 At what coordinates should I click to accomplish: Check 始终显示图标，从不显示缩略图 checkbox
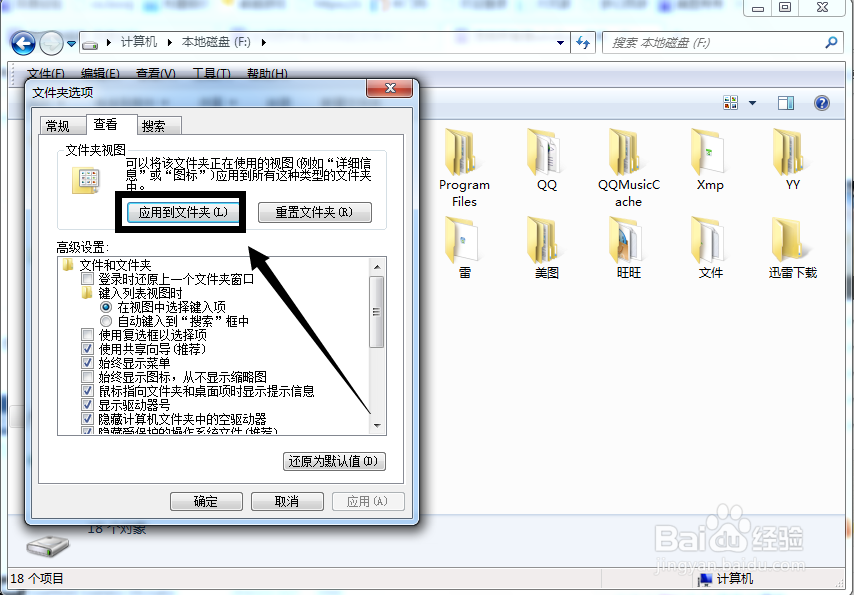(87, 377)
